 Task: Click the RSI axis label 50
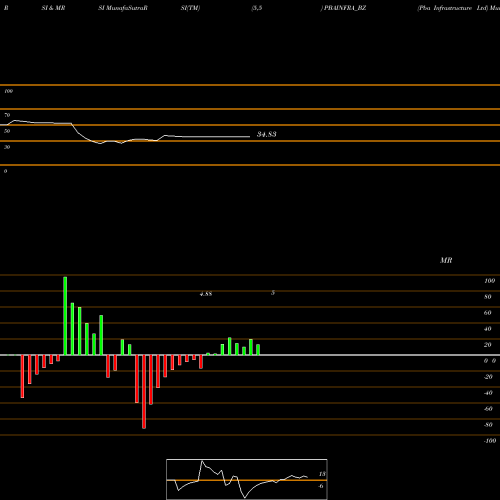pos(7,131)
